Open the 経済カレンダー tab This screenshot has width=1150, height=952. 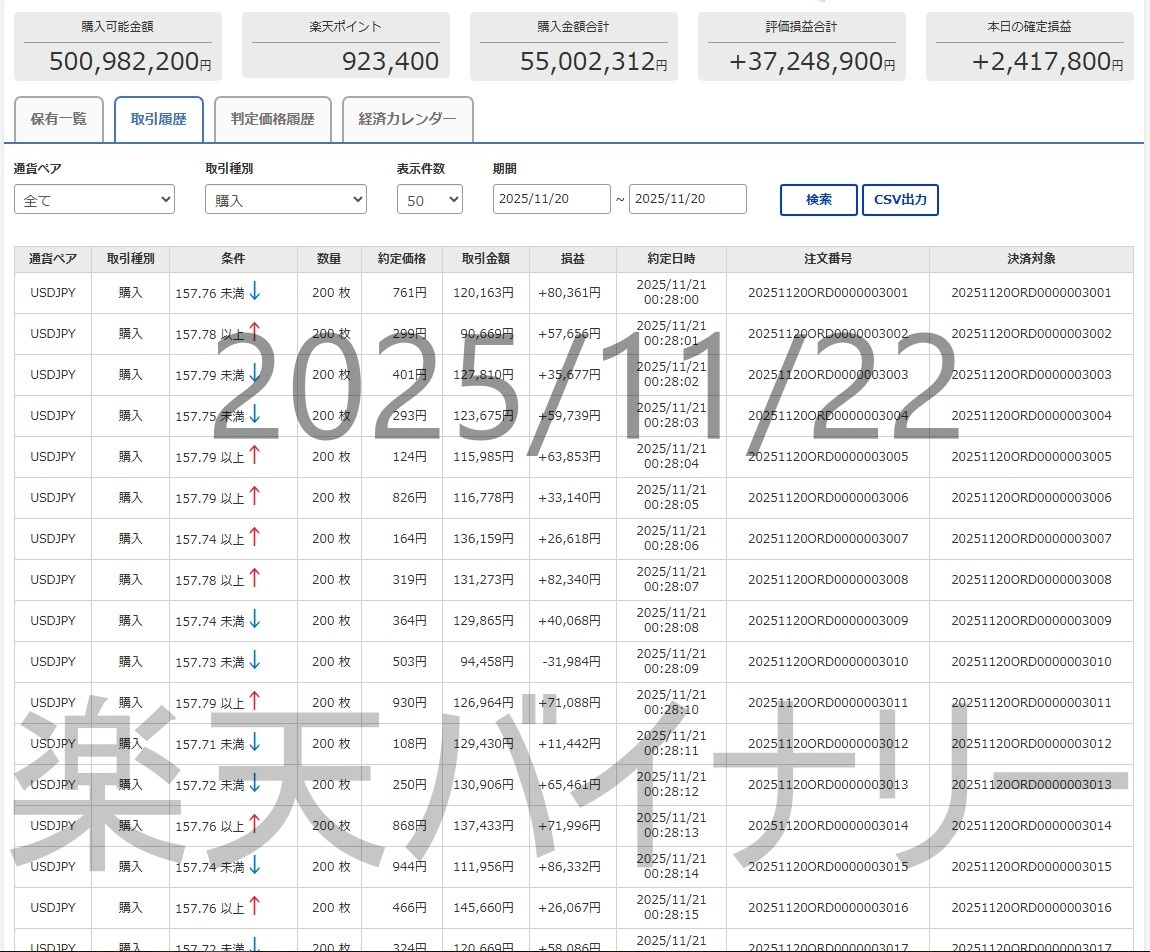(407, 119)
